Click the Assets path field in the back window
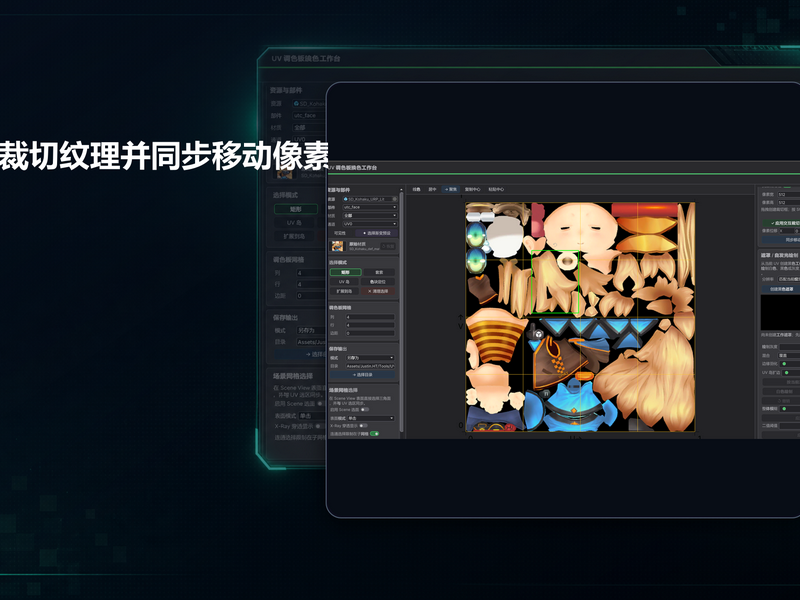This screenshot has height=600, width=800. (311, 342)
